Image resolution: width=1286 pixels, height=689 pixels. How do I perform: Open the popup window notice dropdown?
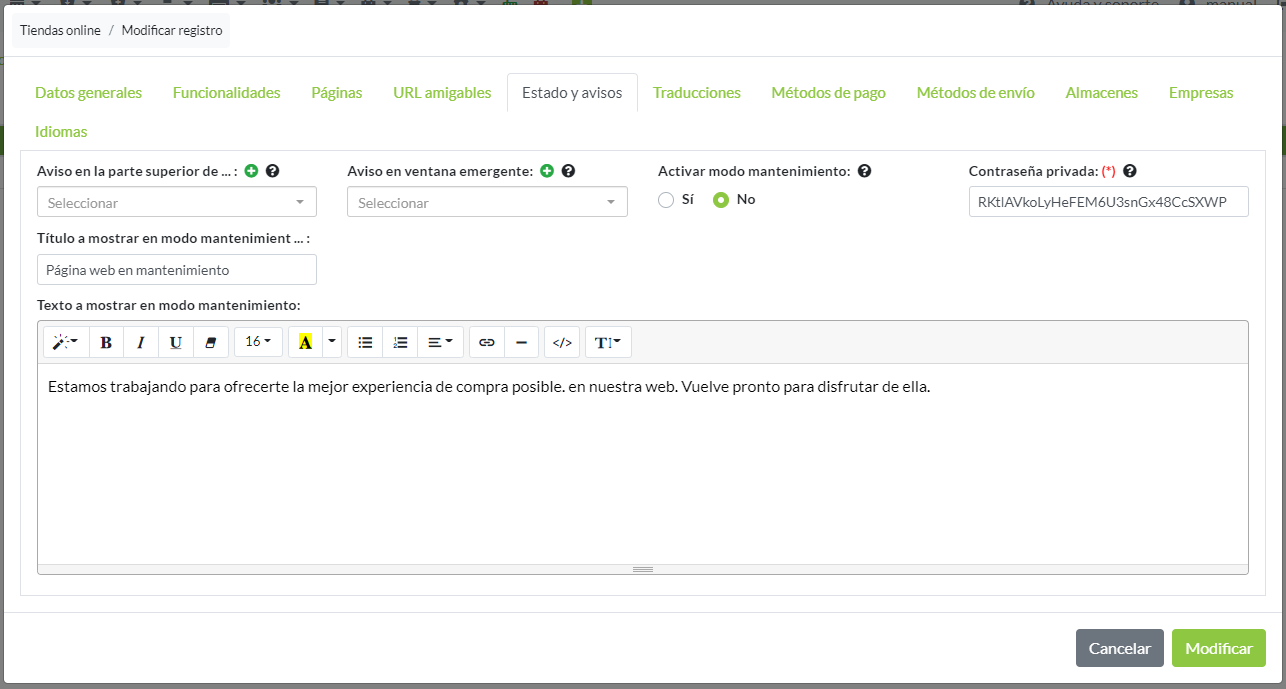487,202
